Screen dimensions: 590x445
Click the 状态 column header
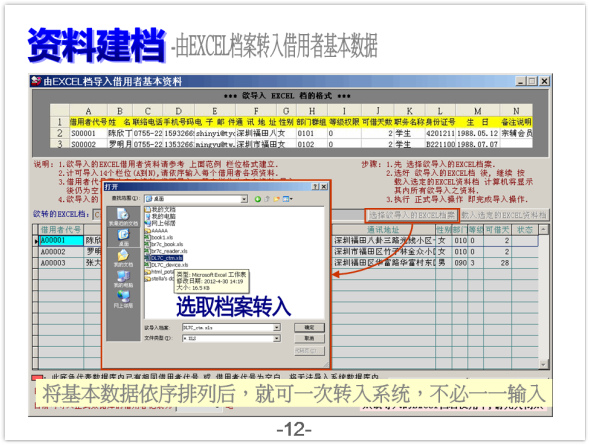[x=525, y=229]
